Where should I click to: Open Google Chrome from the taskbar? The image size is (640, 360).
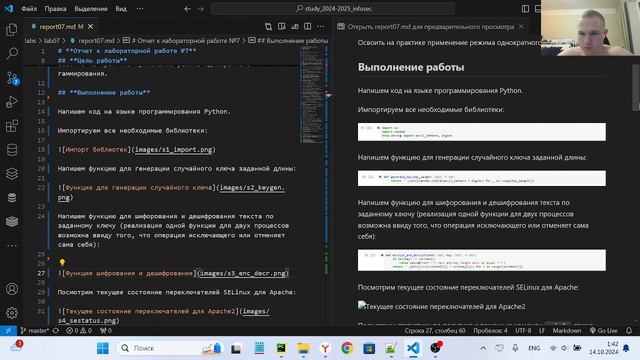click(347, 348)
